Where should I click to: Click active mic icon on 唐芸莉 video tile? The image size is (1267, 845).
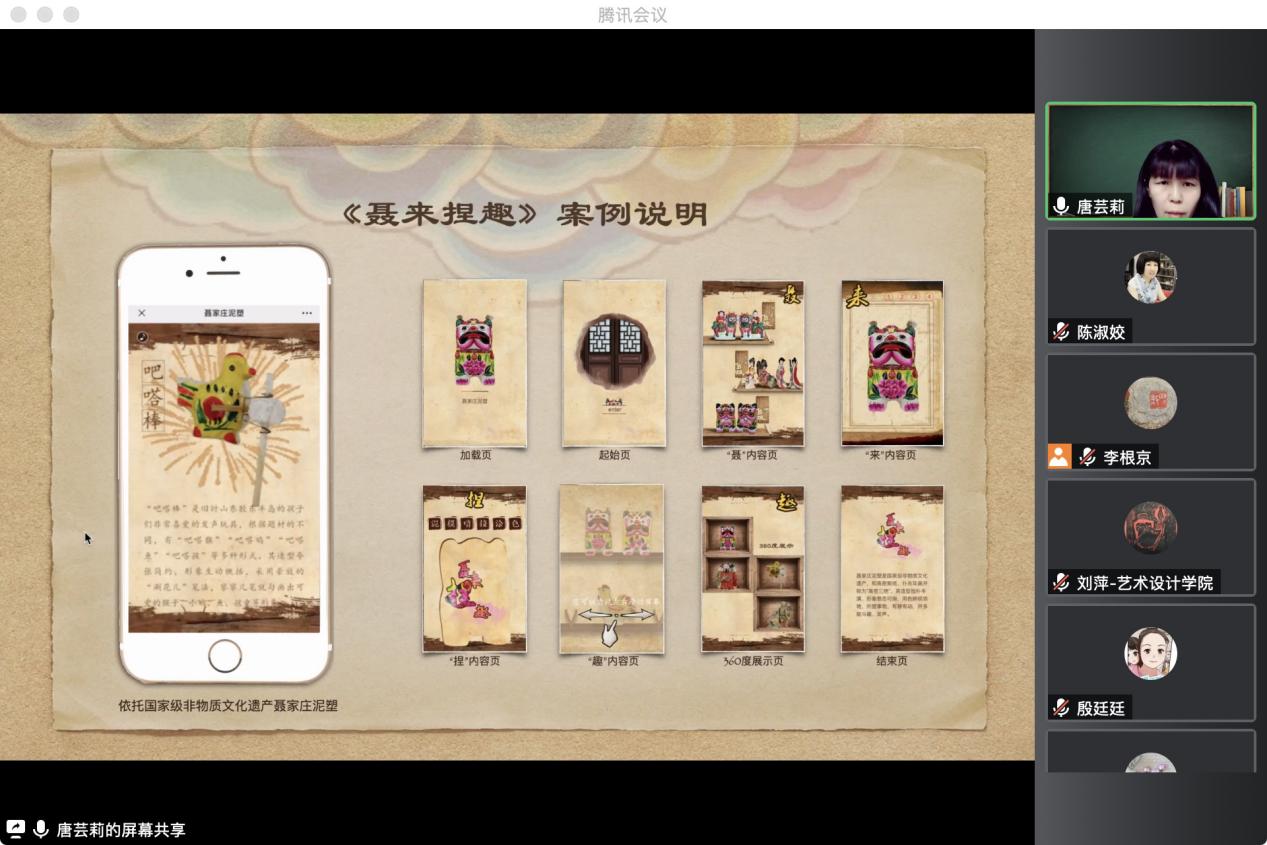coord(1061,206)
